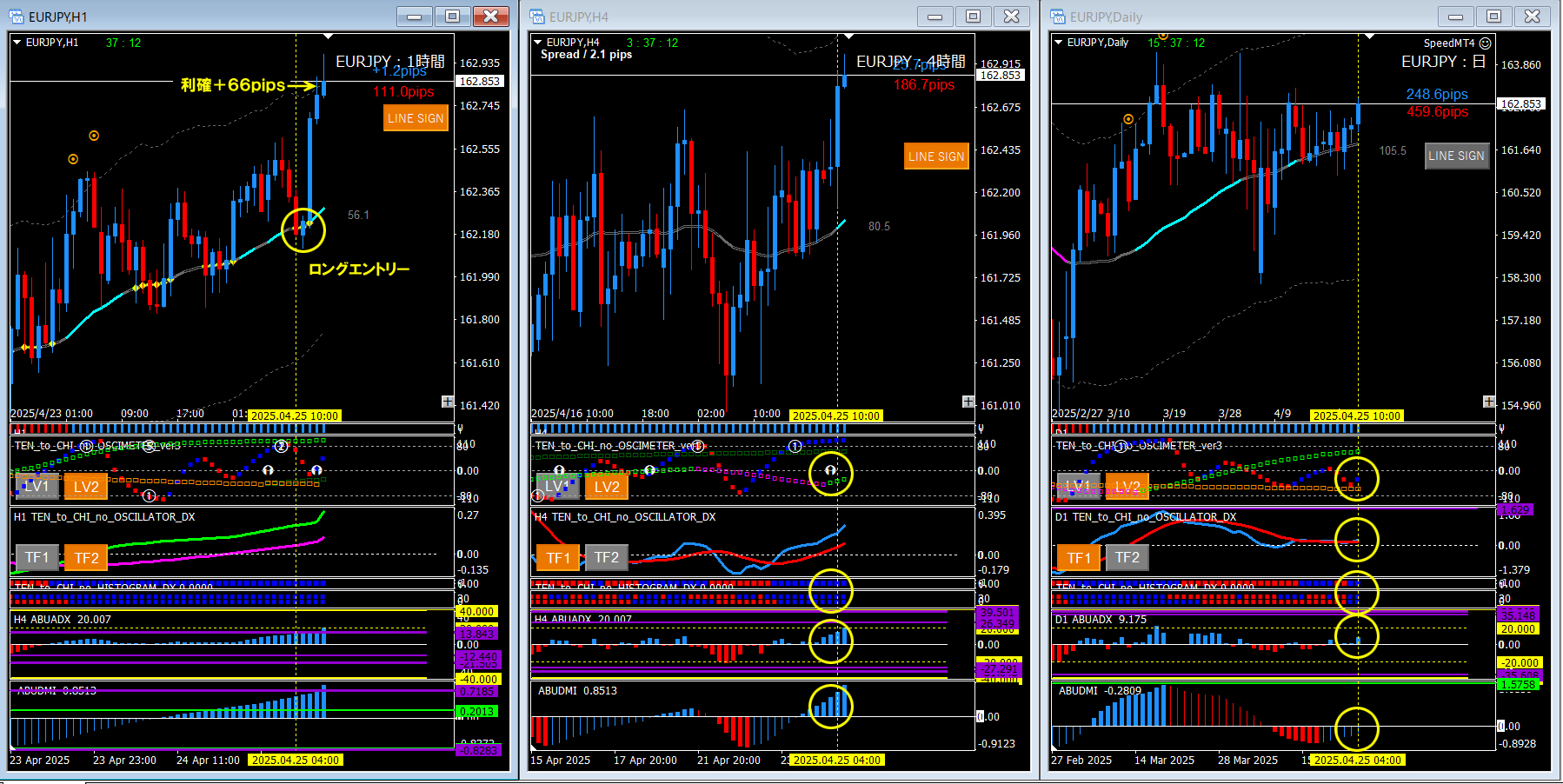Screen dimensions: 1563x784
Task: Click the LV2 button in the Daily window
Action: tap(1127, 487)
